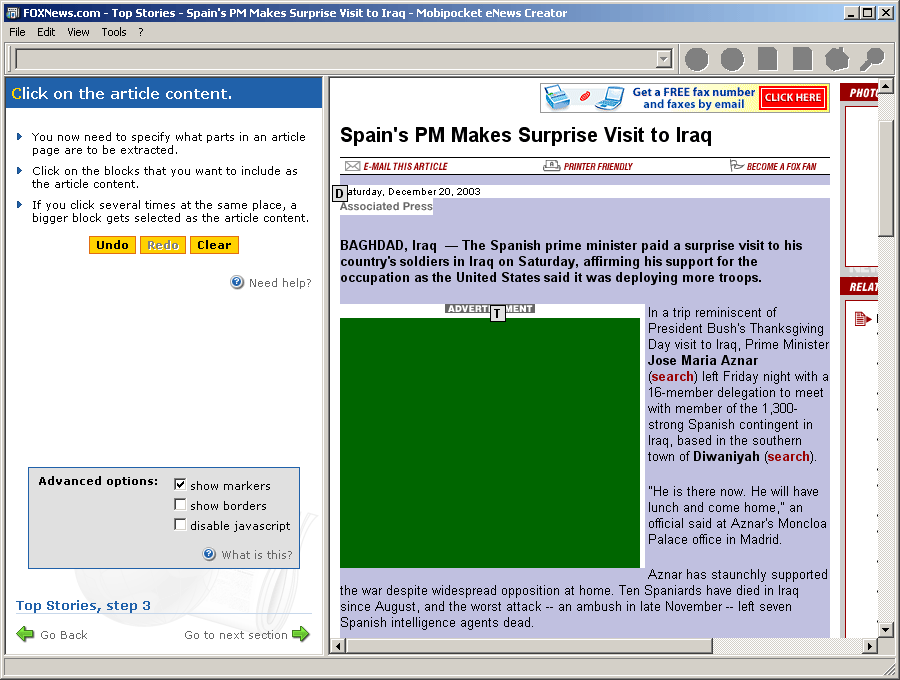The image size is (900, 680).
Task: Click the paragraph starting In a trip reminiscent
Action: pyautogui.click(x=738, y=384)
